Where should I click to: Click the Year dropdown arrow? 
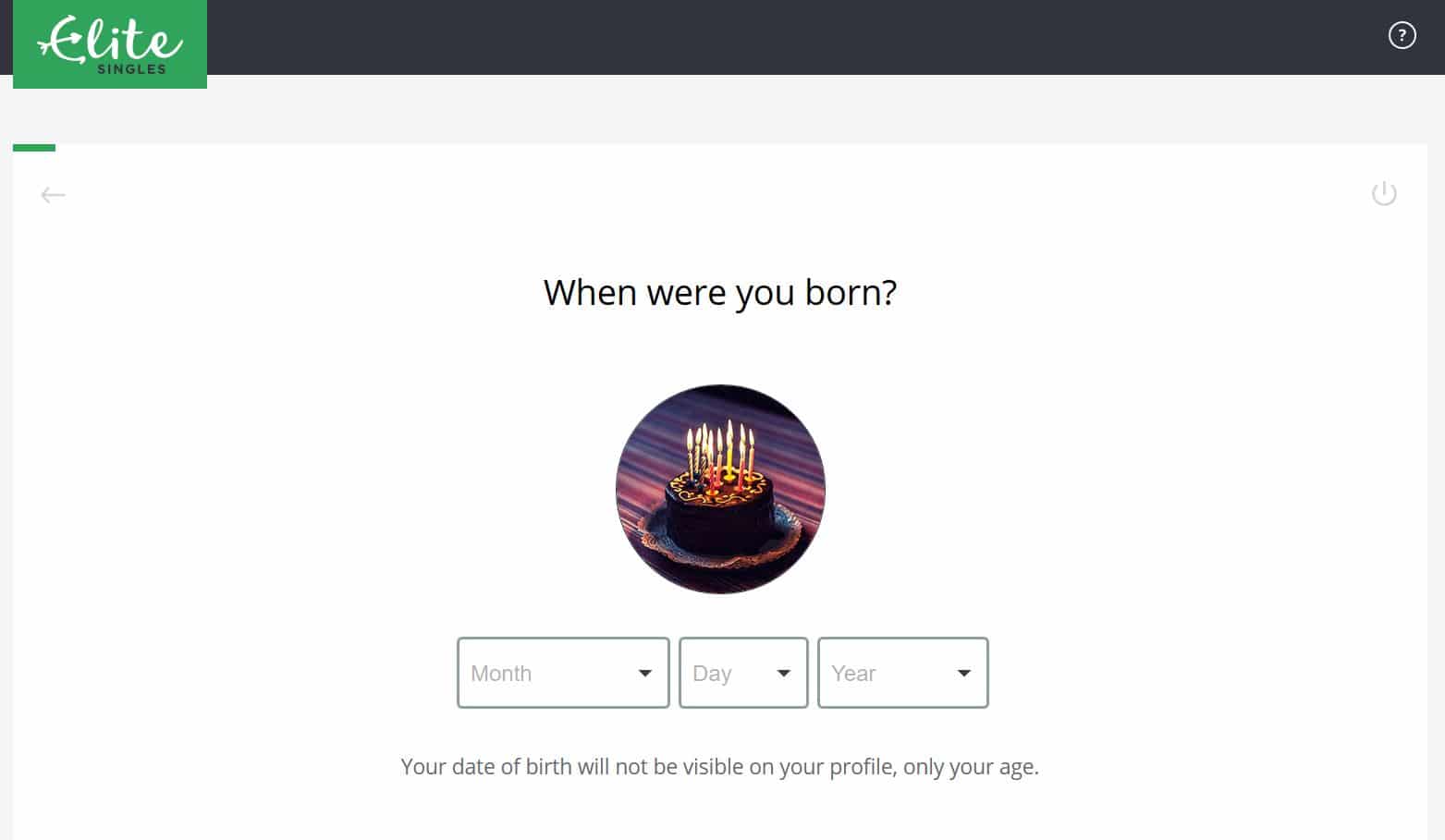pos(963,673)
